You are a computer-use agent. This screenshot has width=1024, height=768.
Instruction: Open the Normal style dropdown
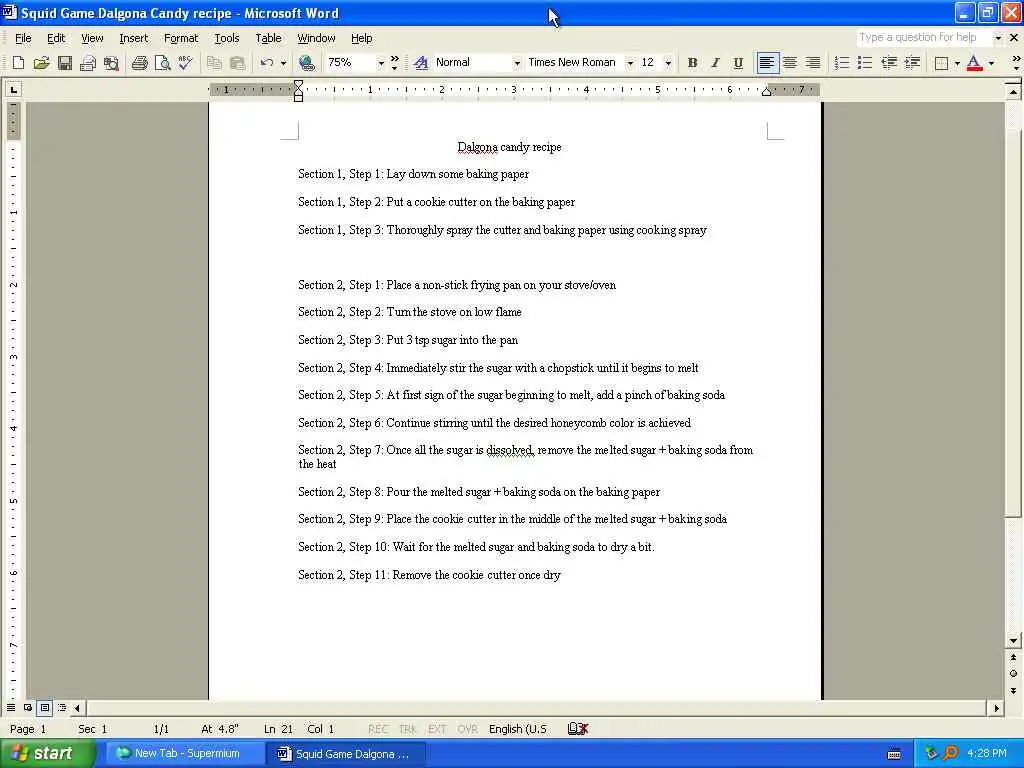tap(517, 63)
